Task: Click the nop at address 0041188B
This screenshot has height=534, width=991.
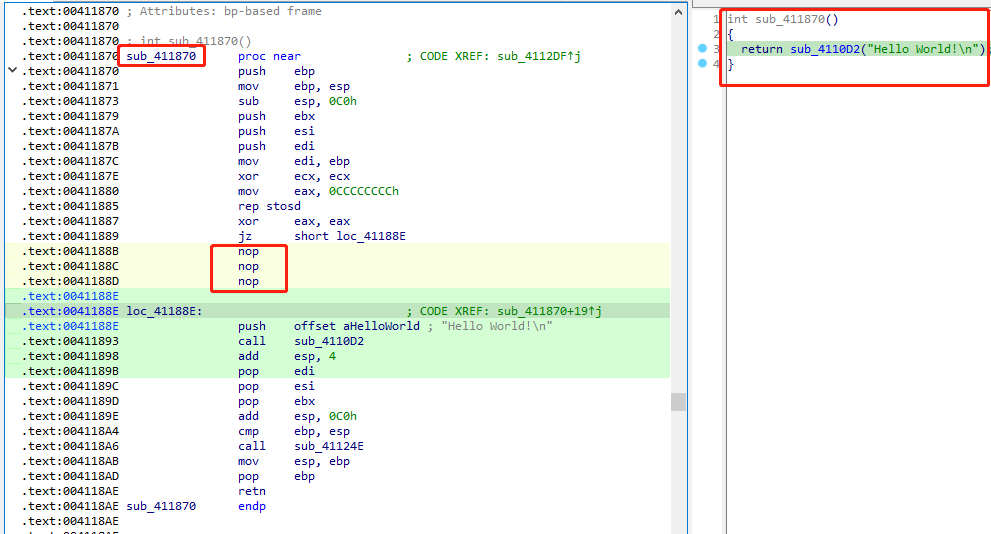Action: 248,251
